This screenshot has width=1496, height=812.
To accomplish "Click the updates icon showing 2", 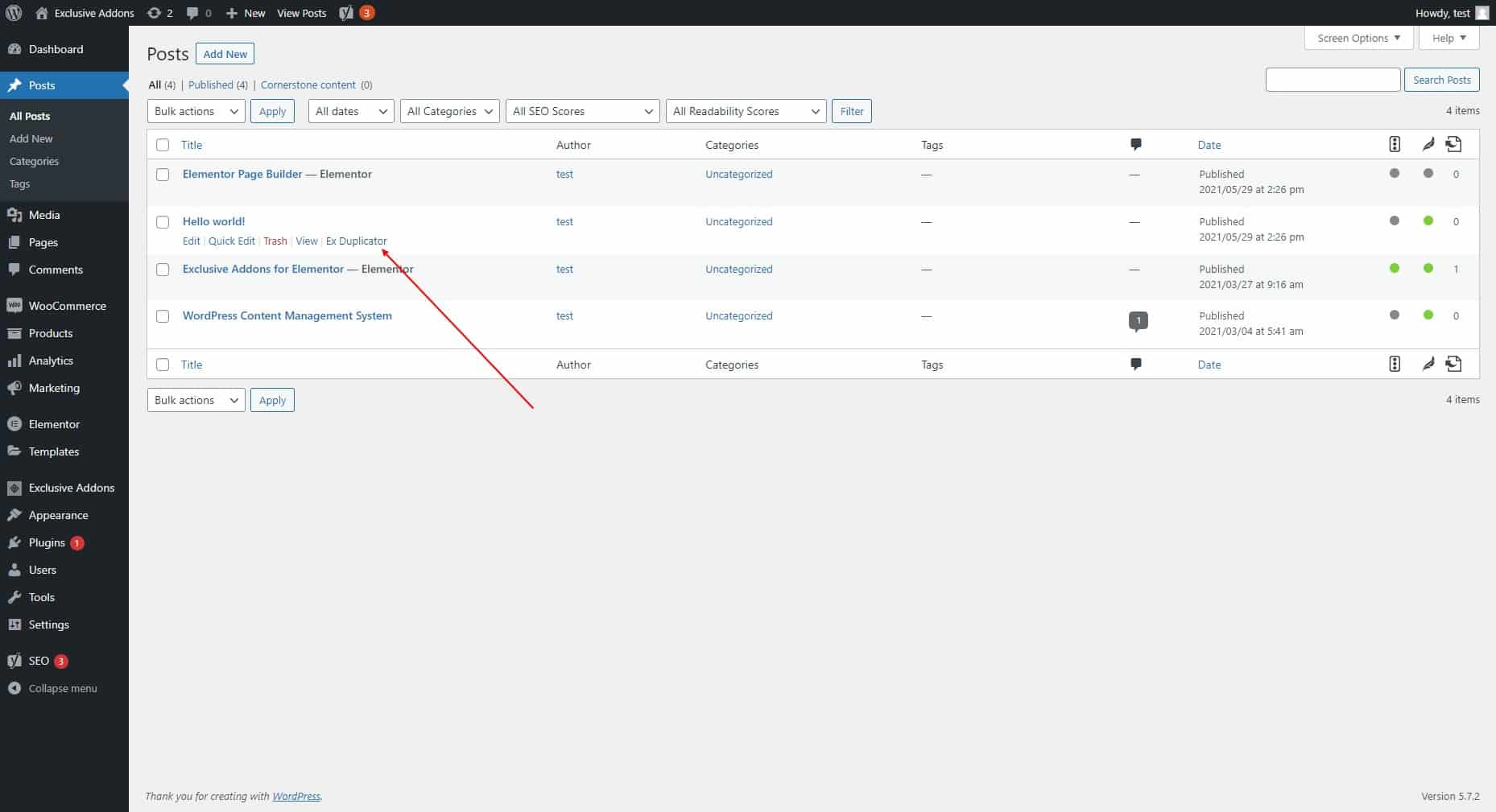I will point(154,13).
